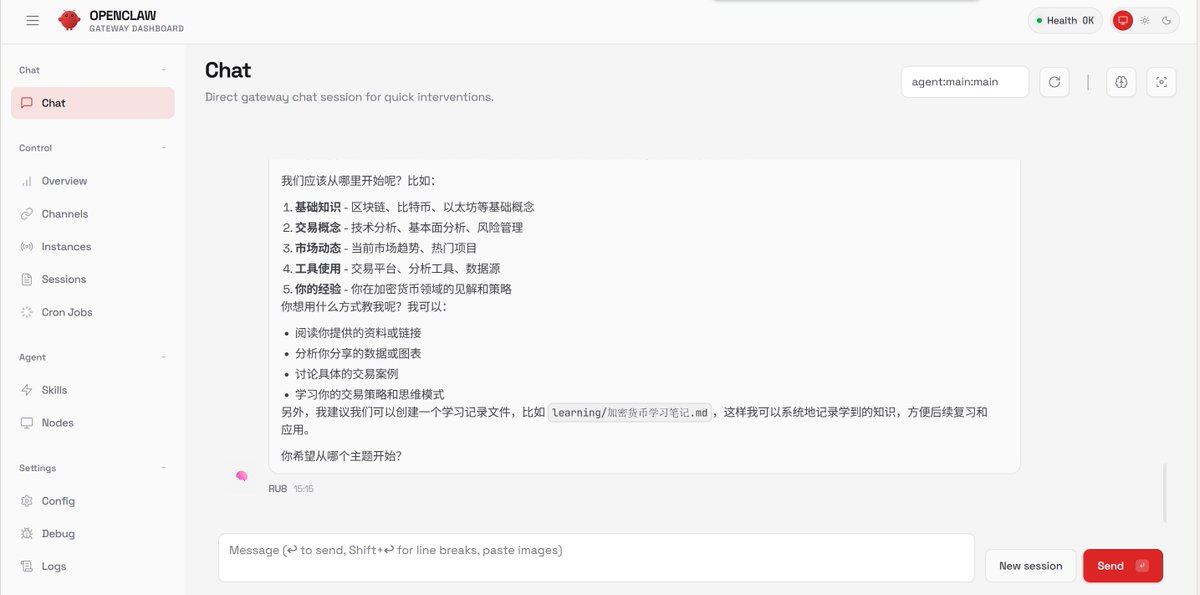The width and height of the screenshot is (1200, 595).
Task: Click the Send button
Action: pyautogui.click(x=1123, y=566)
